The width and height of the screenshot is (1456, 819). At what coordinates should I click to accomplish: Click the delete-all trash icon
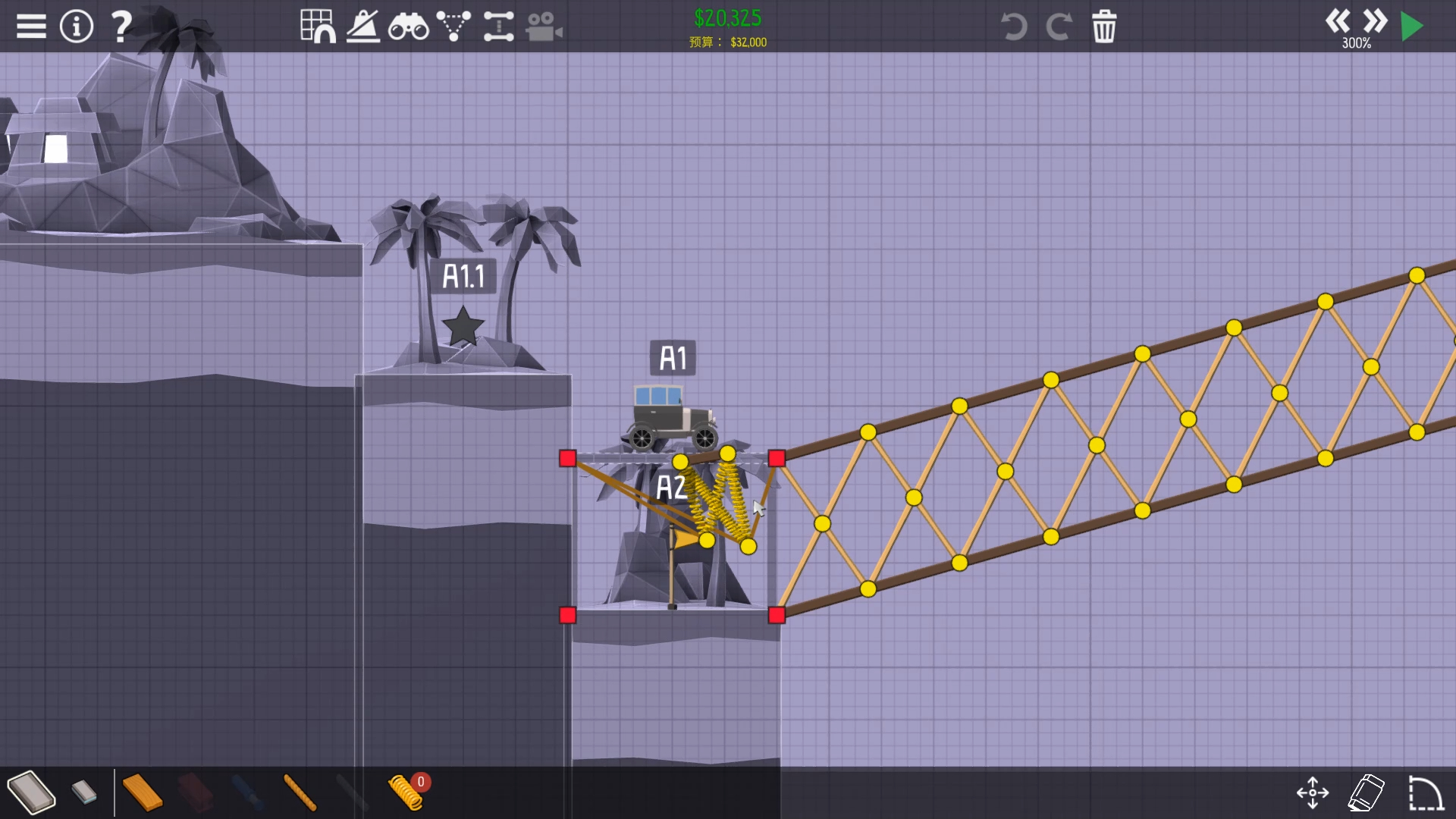(1105, 26)
